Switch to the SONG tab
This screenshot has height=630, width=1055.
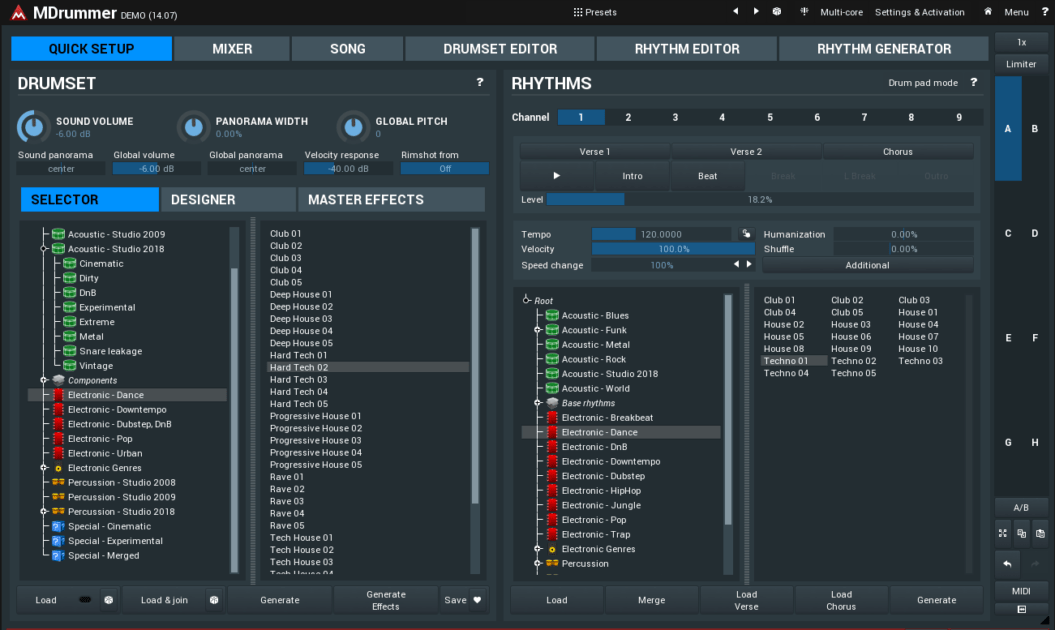tap(348, 48)
